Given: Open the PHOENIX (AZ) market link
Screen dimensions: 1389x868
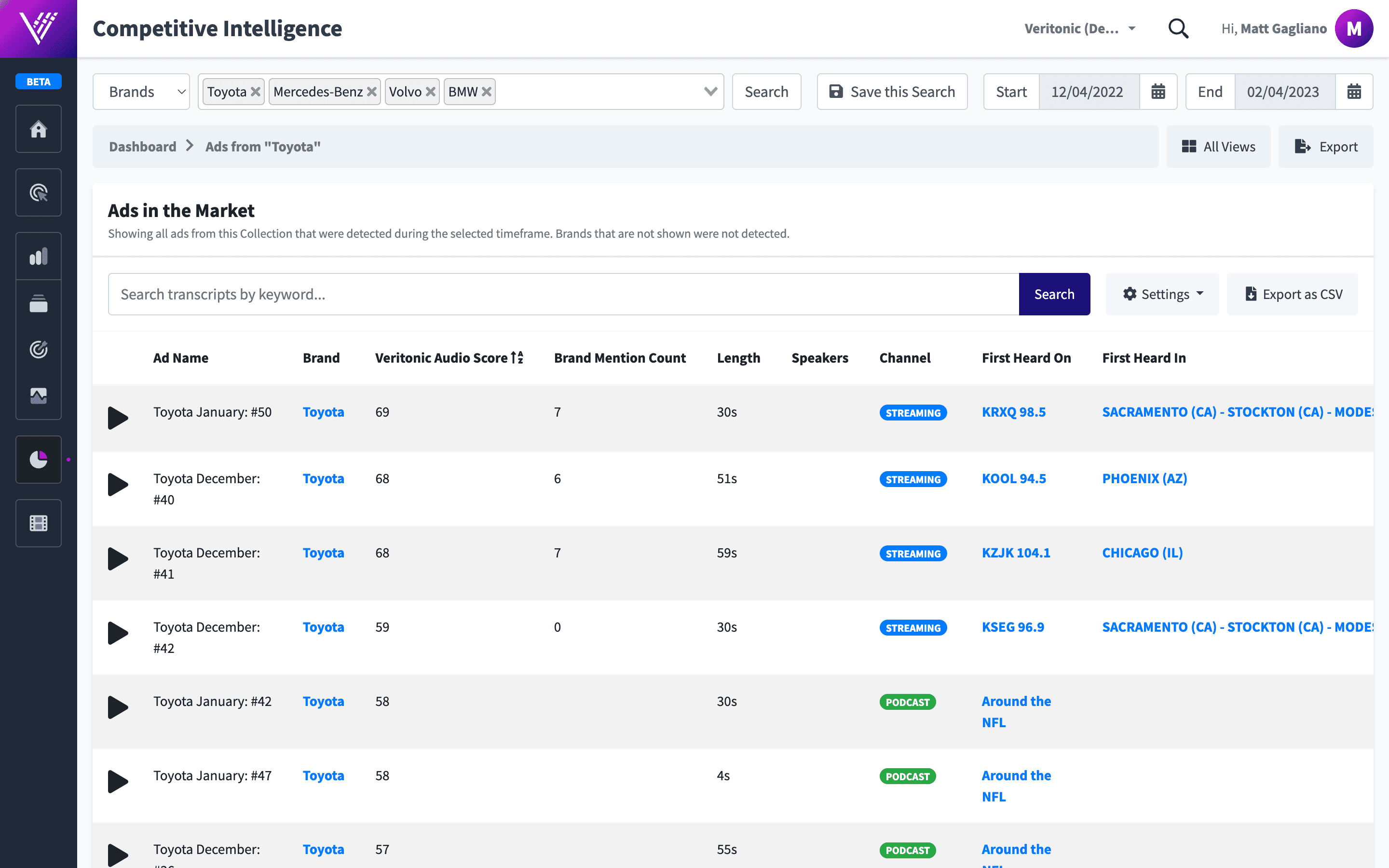Looking at the screenshot, I should 1144,478.
